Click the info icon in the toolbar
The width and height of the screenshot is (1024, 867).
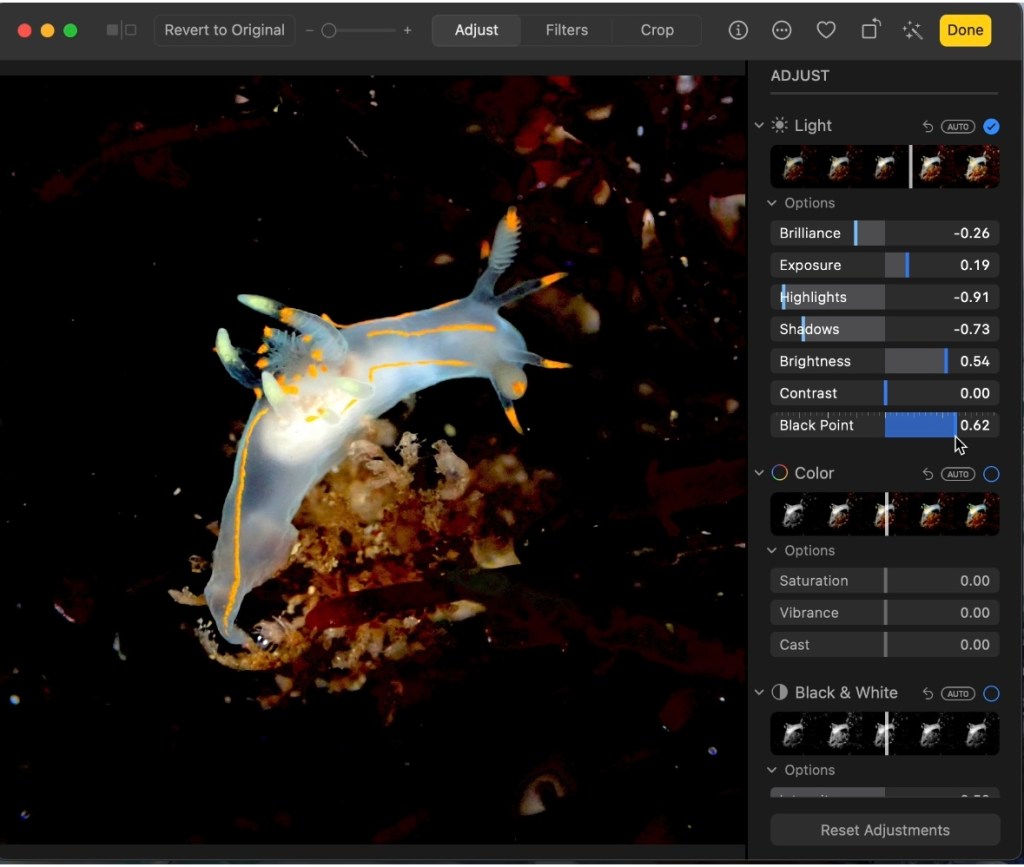click(x=738, y=30)
